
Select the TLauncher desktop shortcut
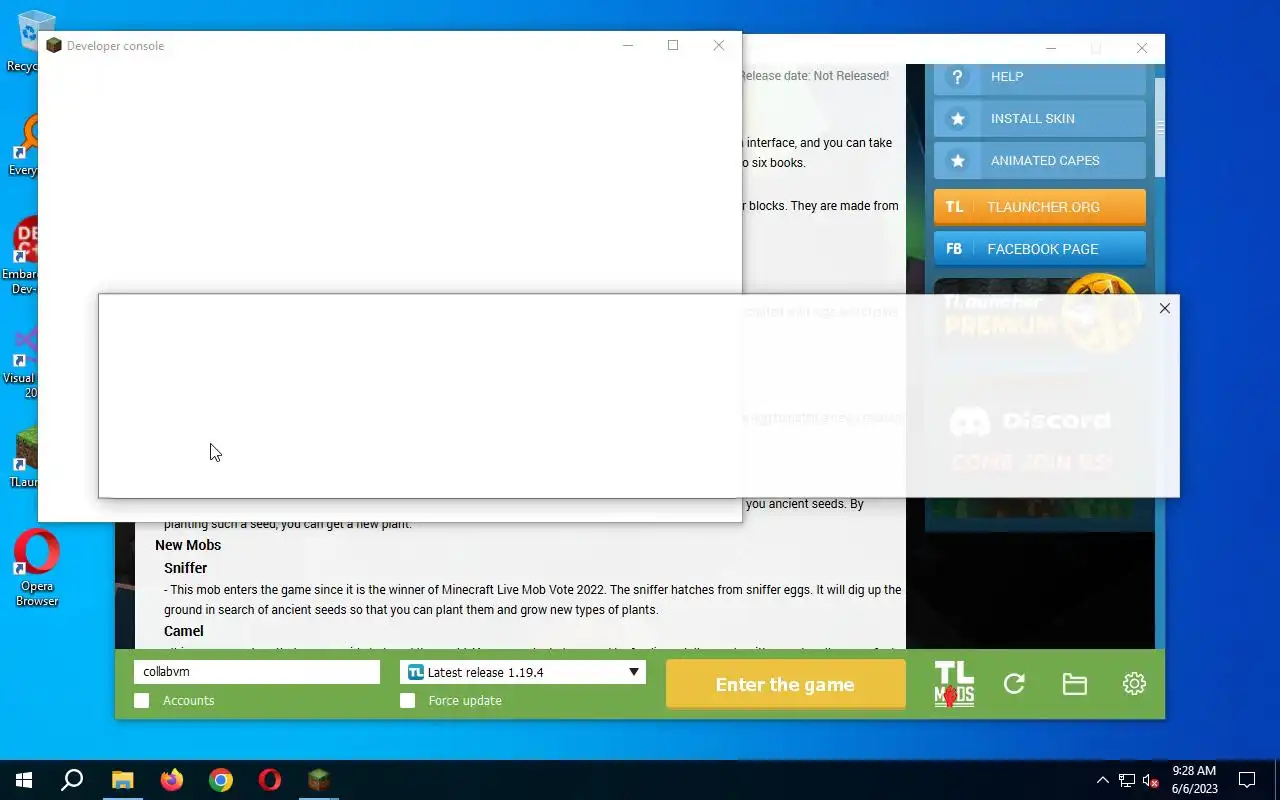pyautogui.click(x=24, y=458)
